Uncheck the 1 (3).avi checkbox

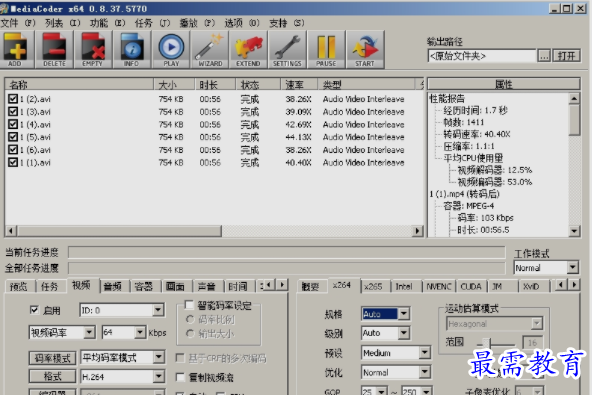[x=13, y=112]
